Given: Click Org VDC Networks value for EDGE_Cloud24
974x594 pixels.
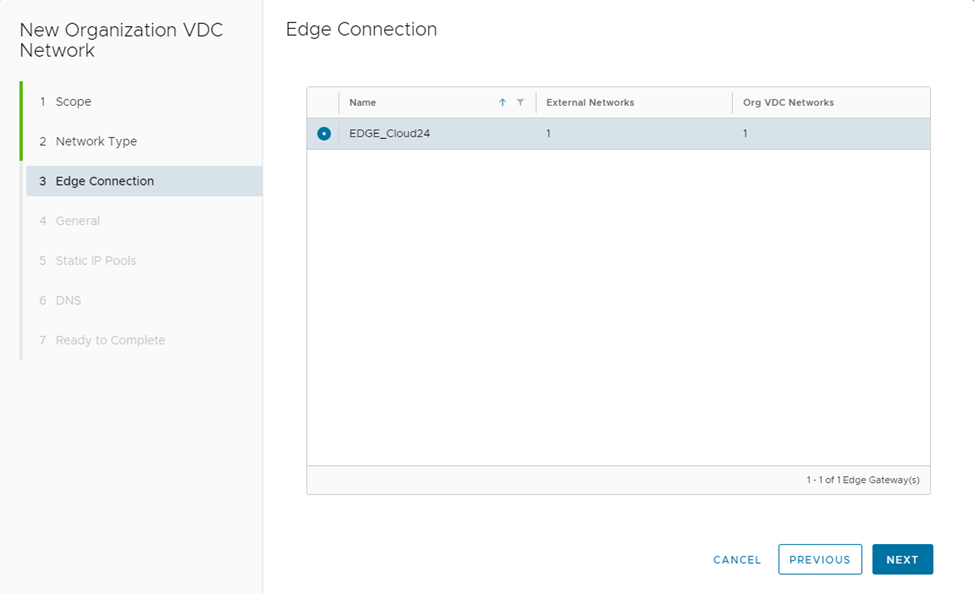Looking at the screenshot, I should click(745, 134).
